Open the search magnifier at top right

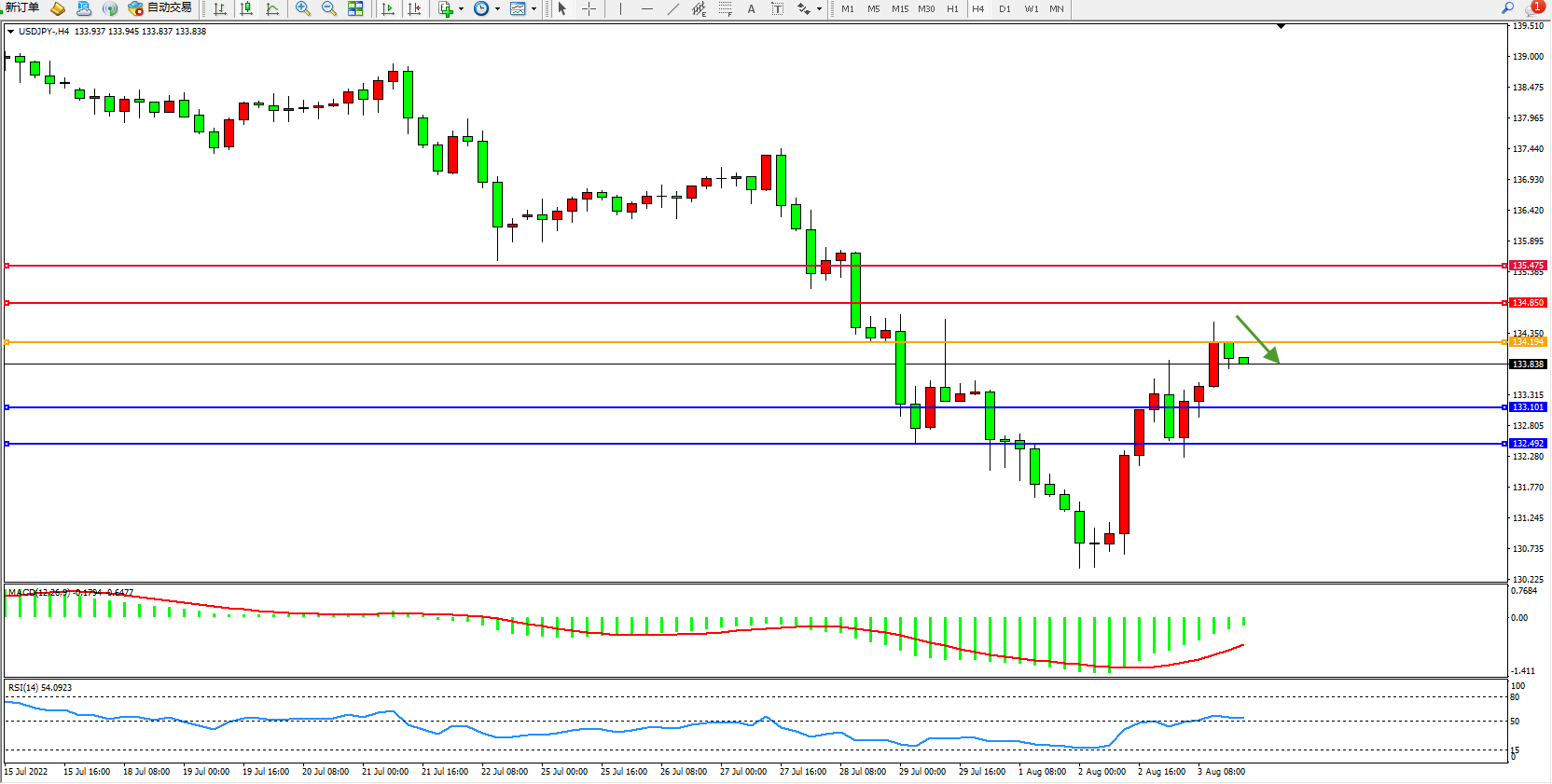pyautogui.click(x=1507, y=7)
